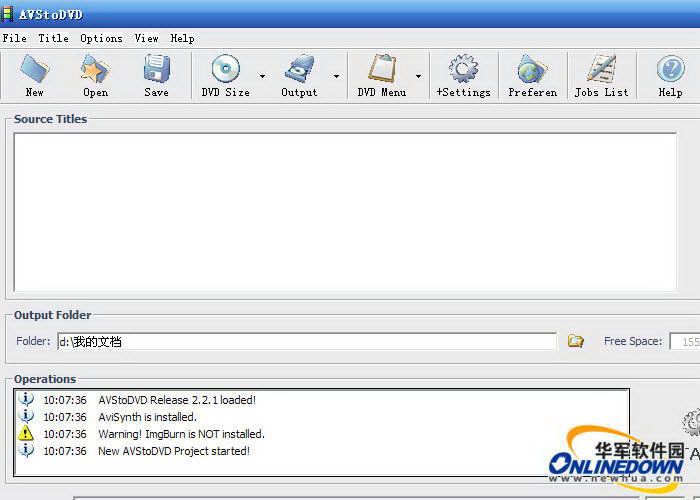Viewport: 700px width, 500px height.
Task: Click the AVStoDVD title bar app icon
Action: coord(7,14)
